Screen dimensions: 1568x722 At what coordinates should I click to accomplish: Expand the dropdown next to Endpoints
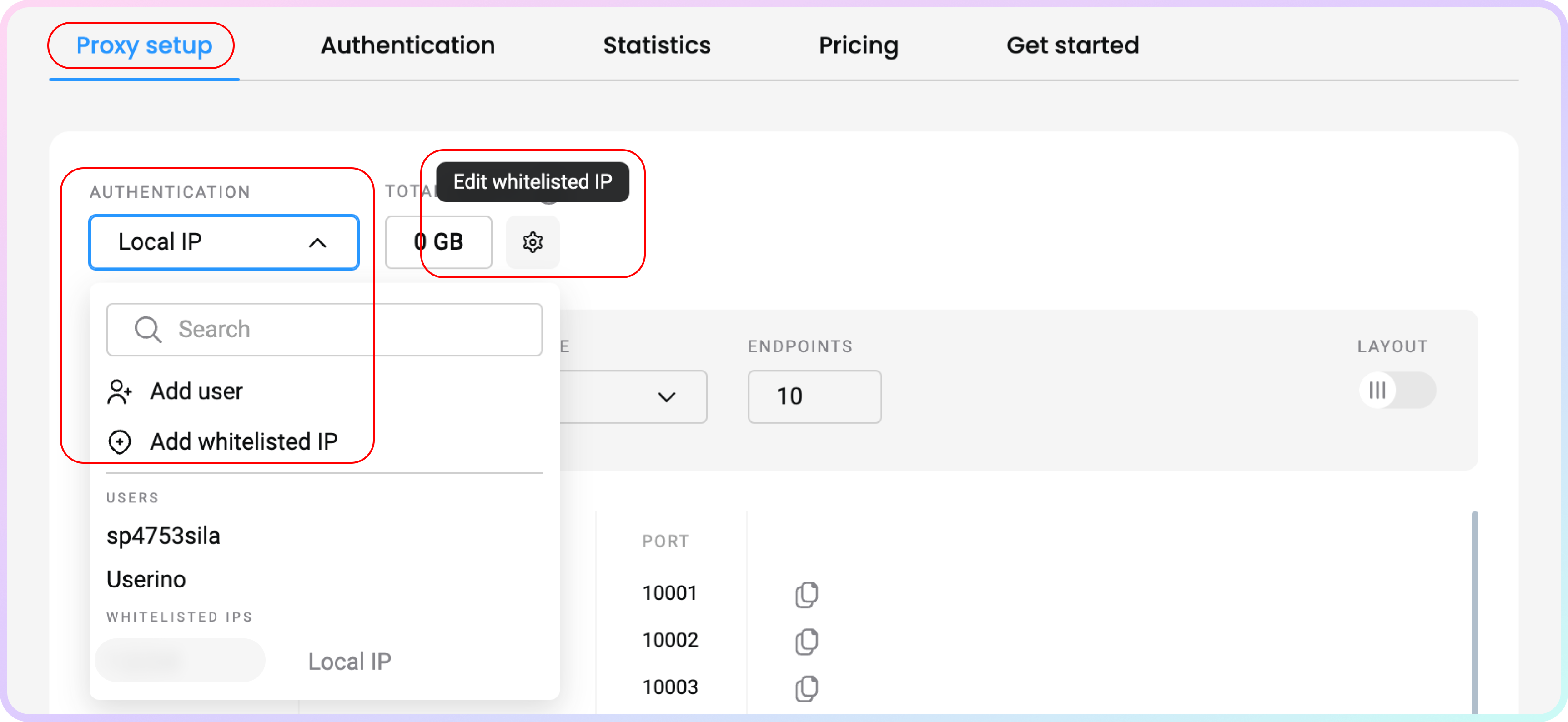click(667, 397)
